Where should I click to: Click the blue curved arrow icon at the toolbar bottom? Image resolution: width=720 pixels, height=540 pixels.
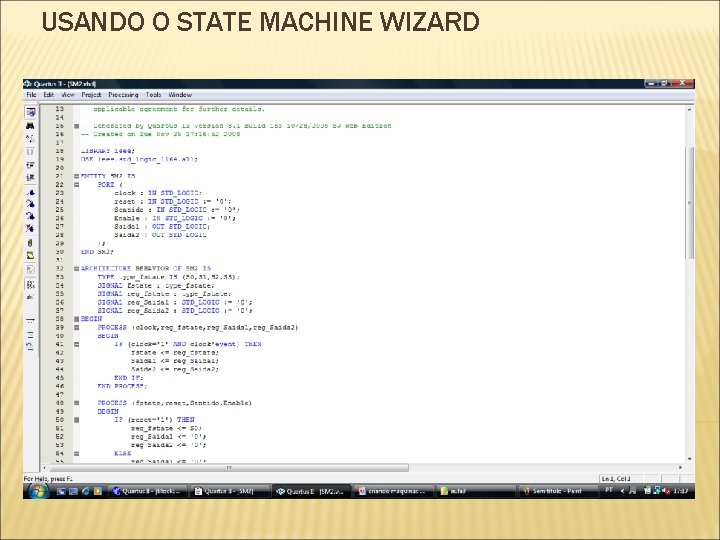pos(30,346)
